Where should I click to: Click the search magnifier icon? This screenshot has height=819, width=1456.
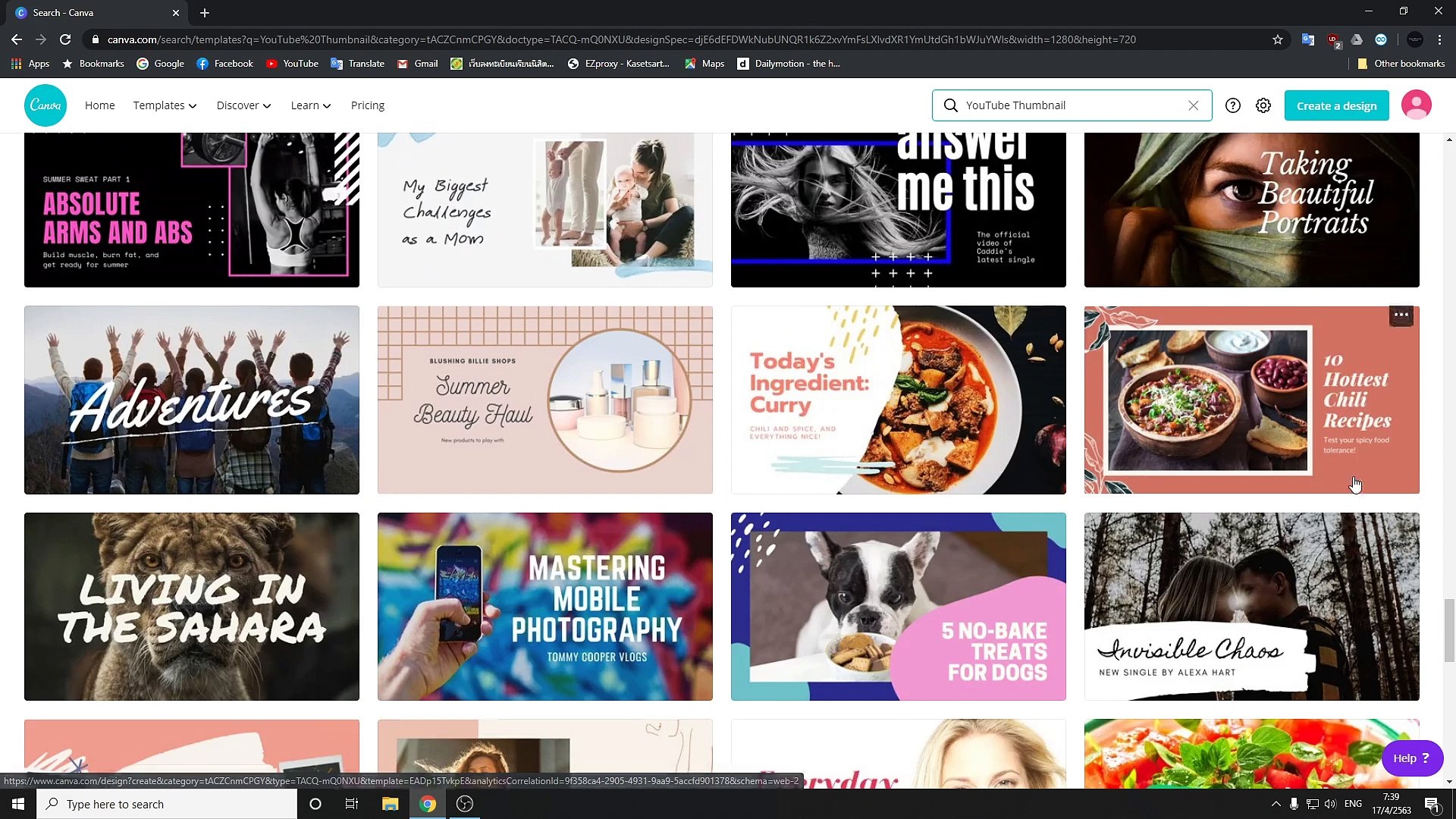coord(950,105)
